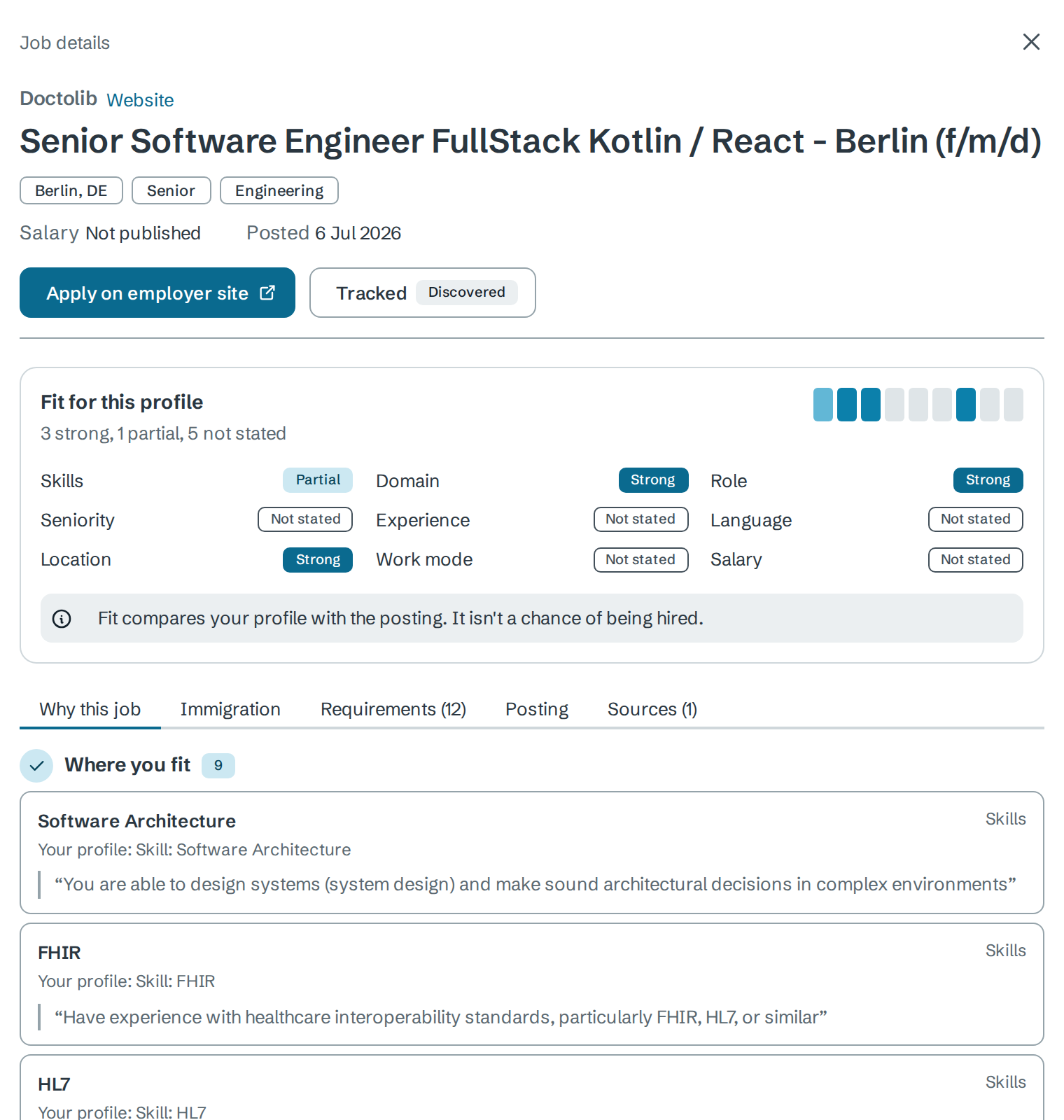Close the Job details panel
This screenshot has height=1120, width=1064.
coord(1031,42)
